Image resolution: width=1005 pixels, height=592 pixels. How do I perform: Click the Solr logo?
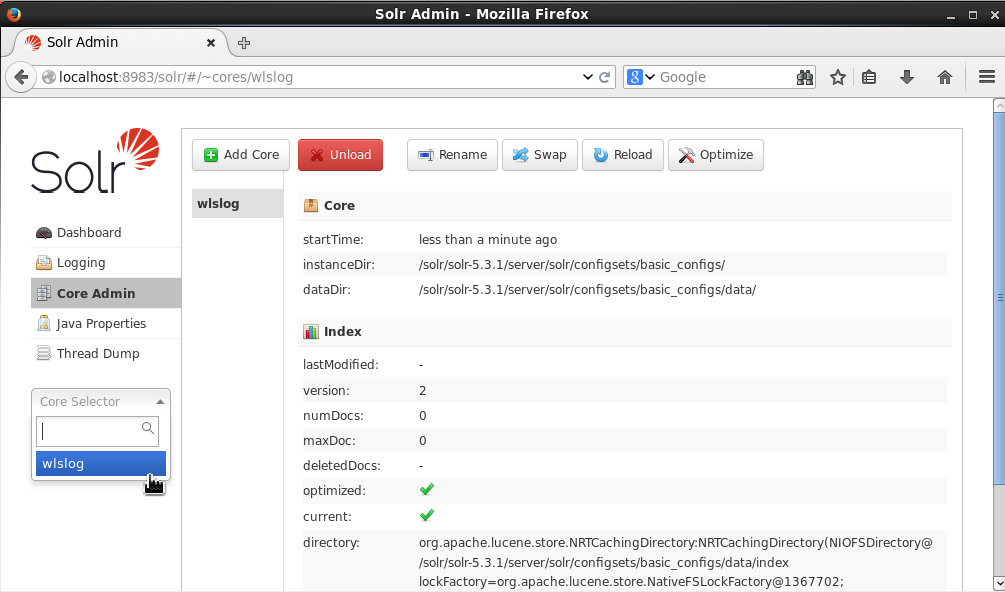[95, 160]
